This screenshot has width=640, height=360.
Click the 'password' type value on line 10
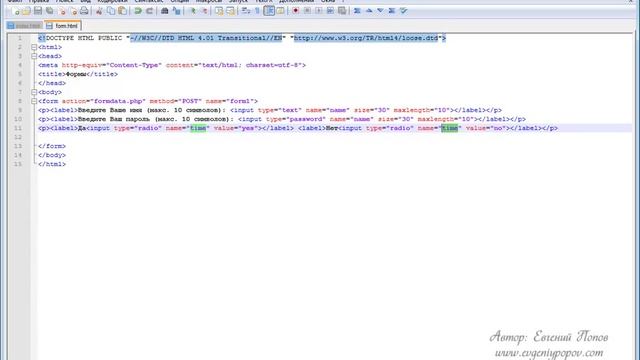(306, 119)
